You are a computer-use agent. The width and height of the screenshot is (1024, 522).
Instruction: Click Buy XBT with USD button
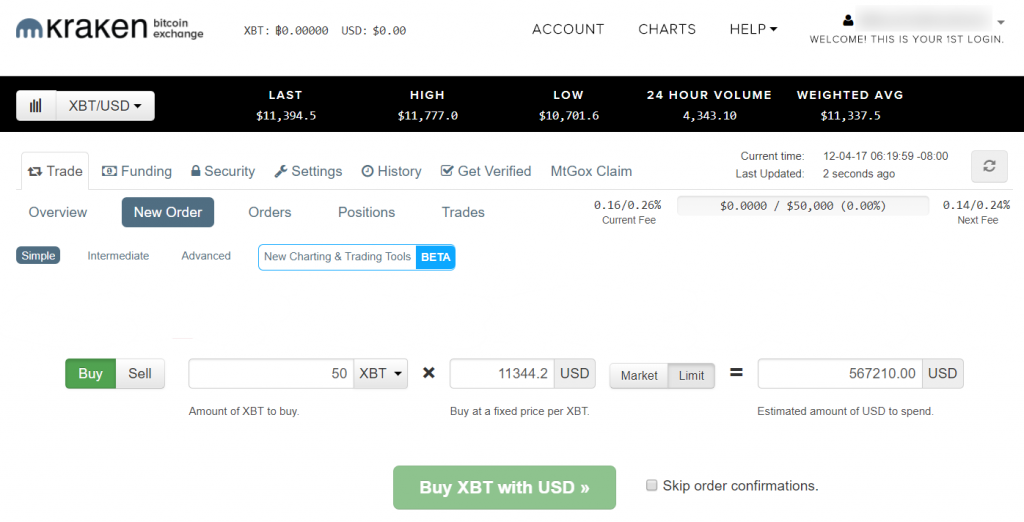(x=504, y=487)
